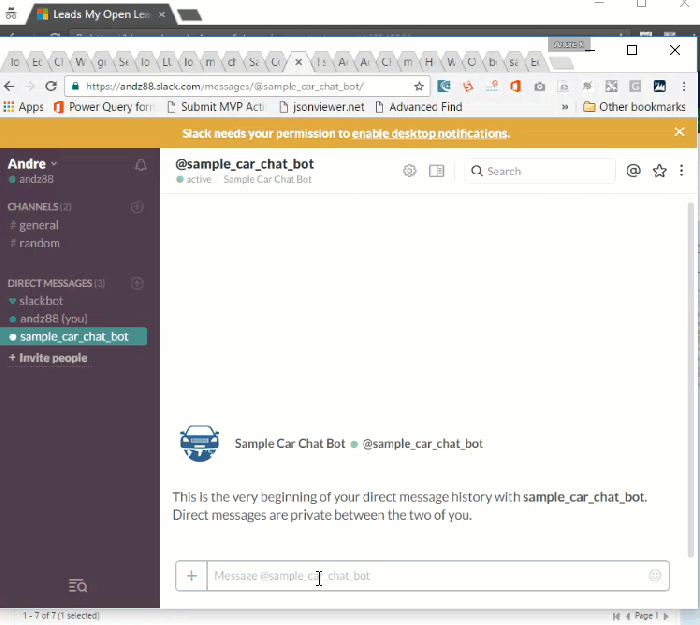Toggle the channel details pane icon

tap(436, 171)
